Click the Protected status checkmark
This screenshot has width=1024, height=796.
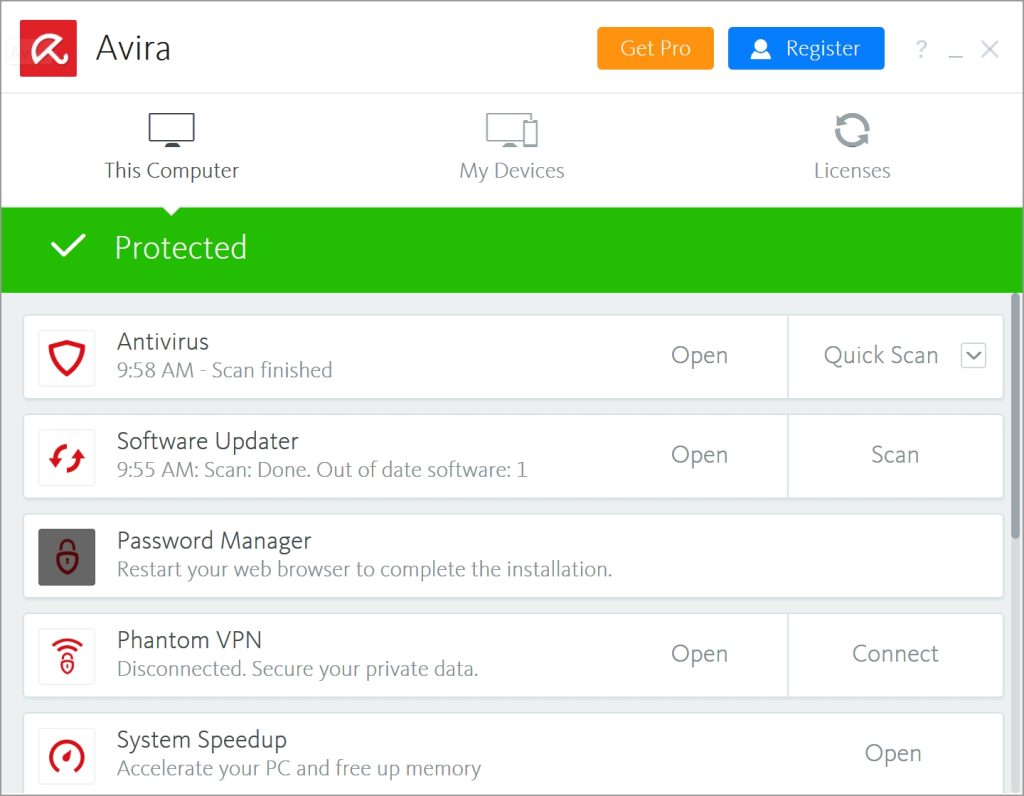pyautogui.click(x=67, y=247)
